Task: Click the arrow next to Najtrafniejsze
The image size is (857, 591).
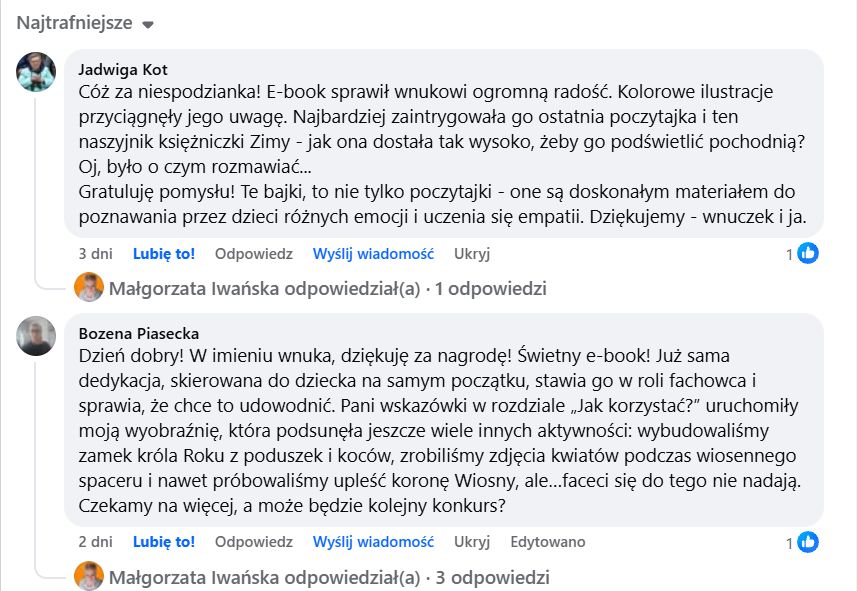Action: coord(148,25)
